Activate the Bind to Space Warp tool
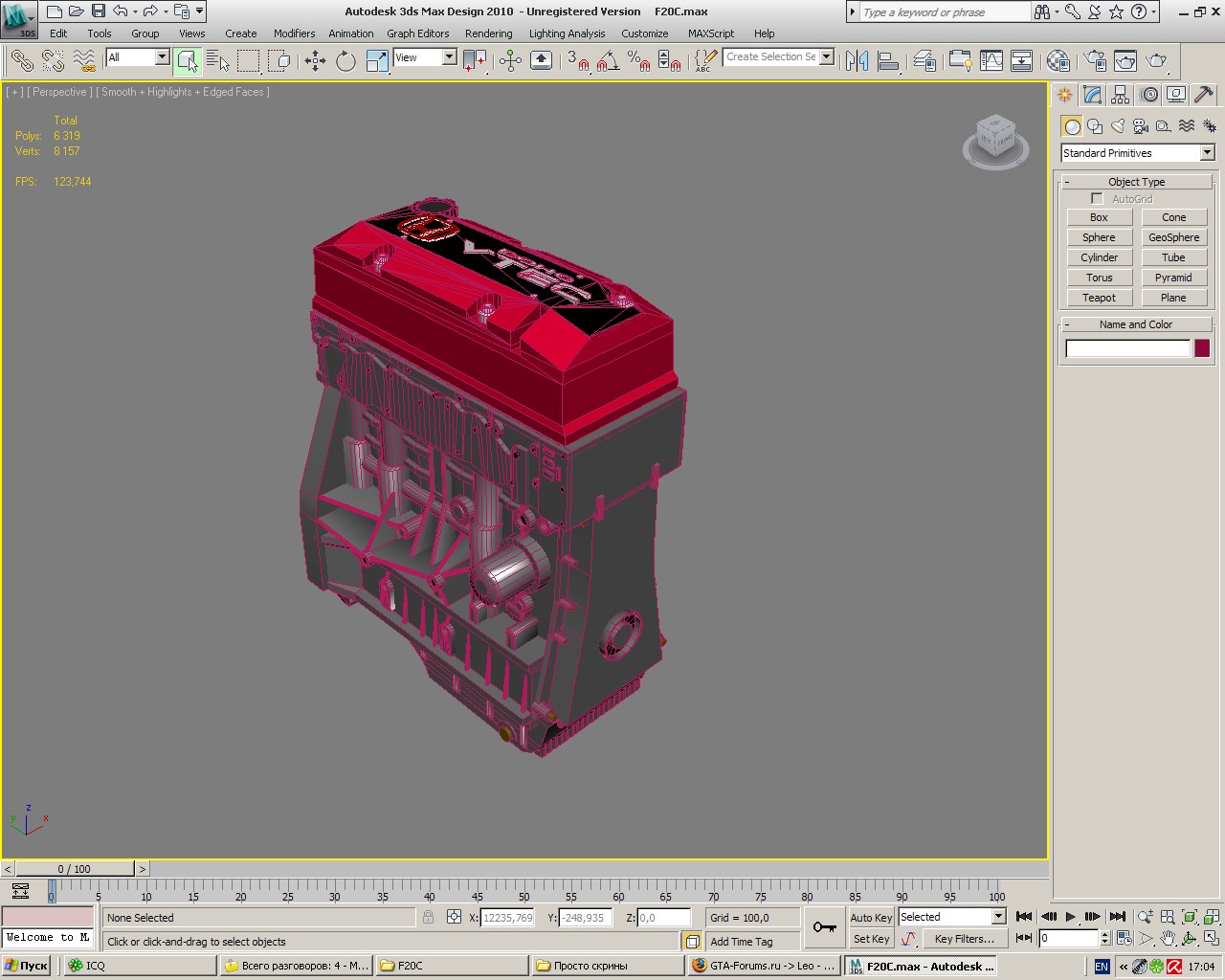The image size is (1225, 980). 84,61
